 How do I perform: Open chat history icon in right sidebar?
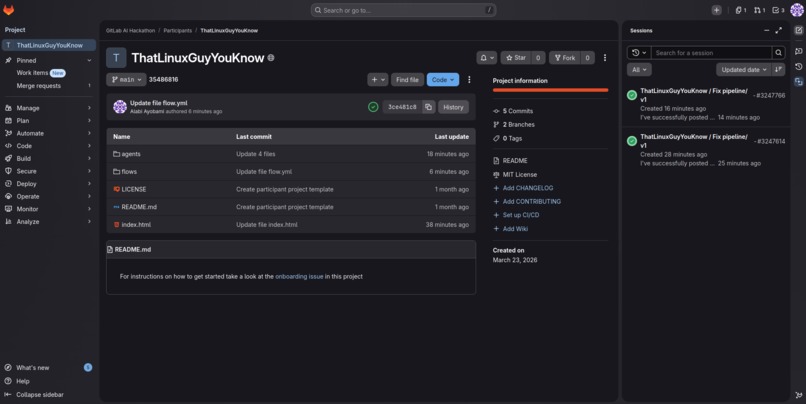pyautogui.click(x=798, y=66)
